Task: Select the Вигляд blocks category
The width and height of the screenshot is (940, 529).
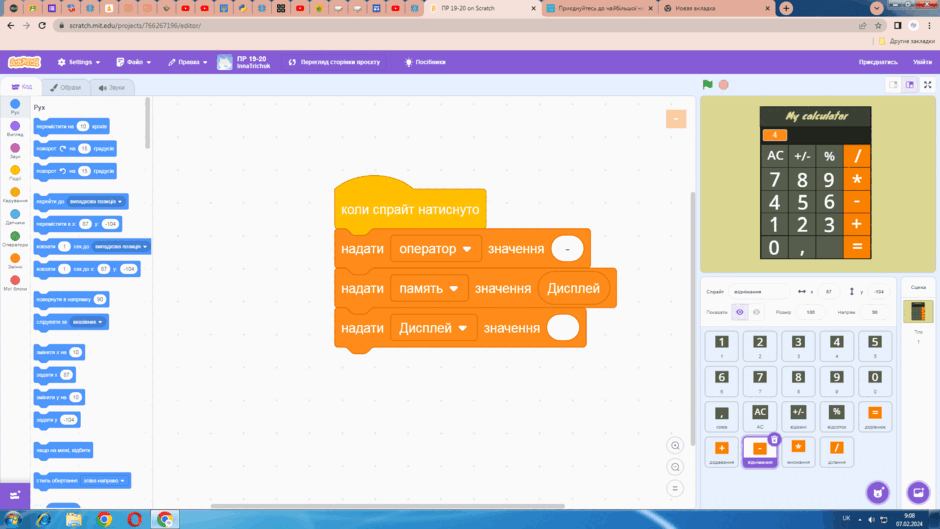Action: click(15, 129)
